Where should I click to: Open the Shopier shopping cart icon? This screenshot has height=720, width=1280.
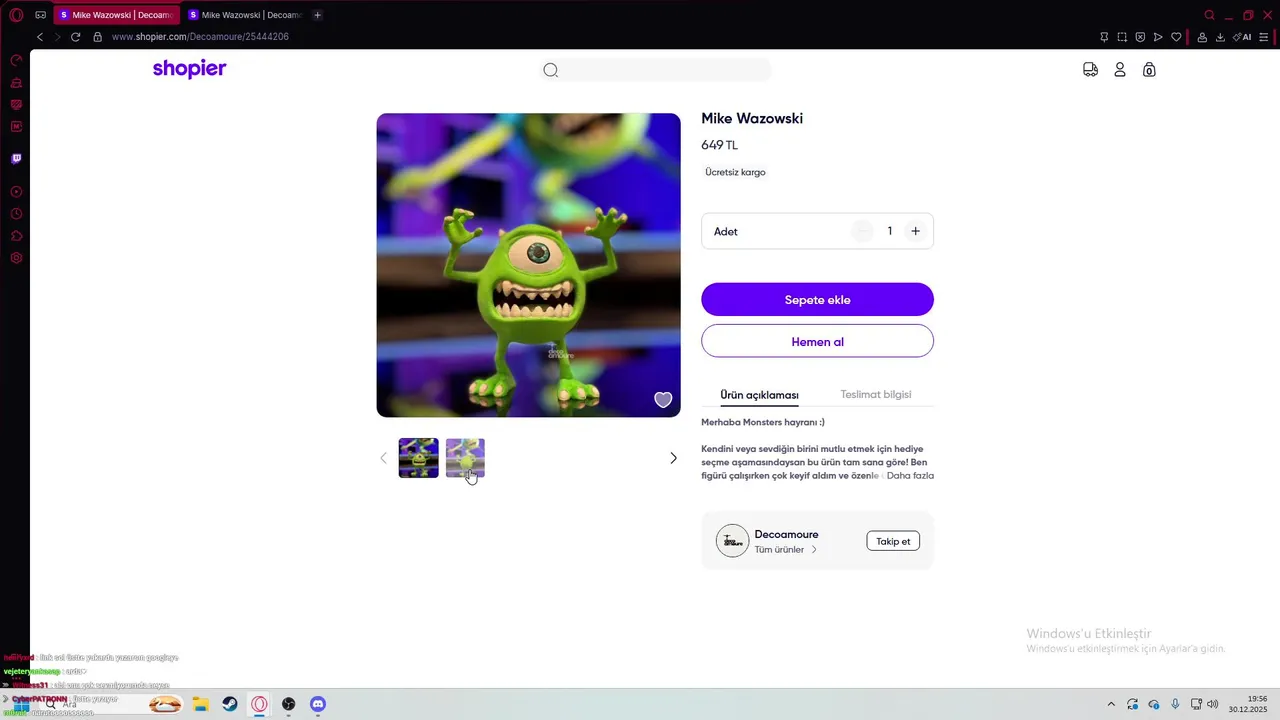coord(1149,69)
